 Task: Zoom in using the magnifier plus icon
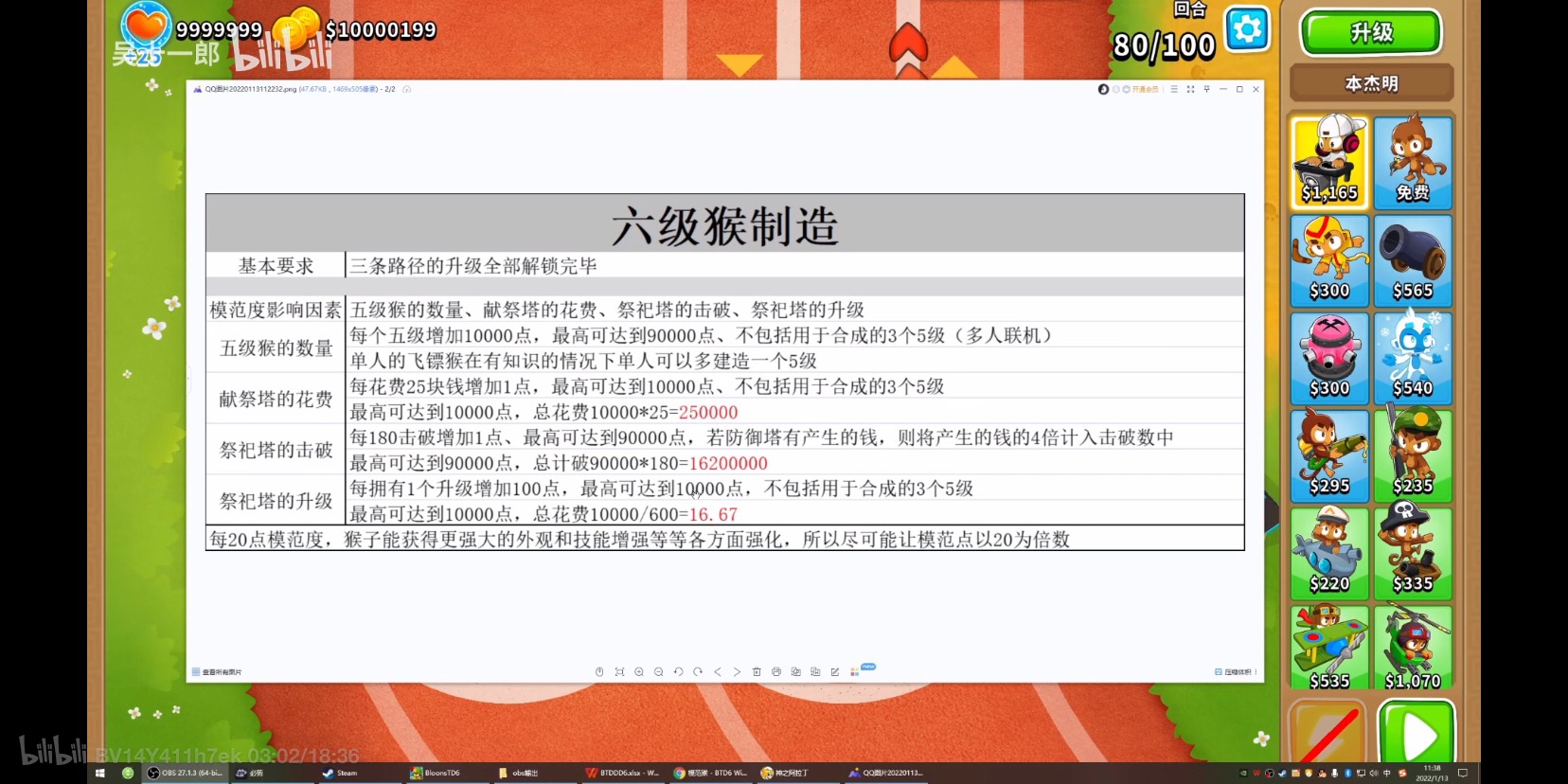coord(639,672)
